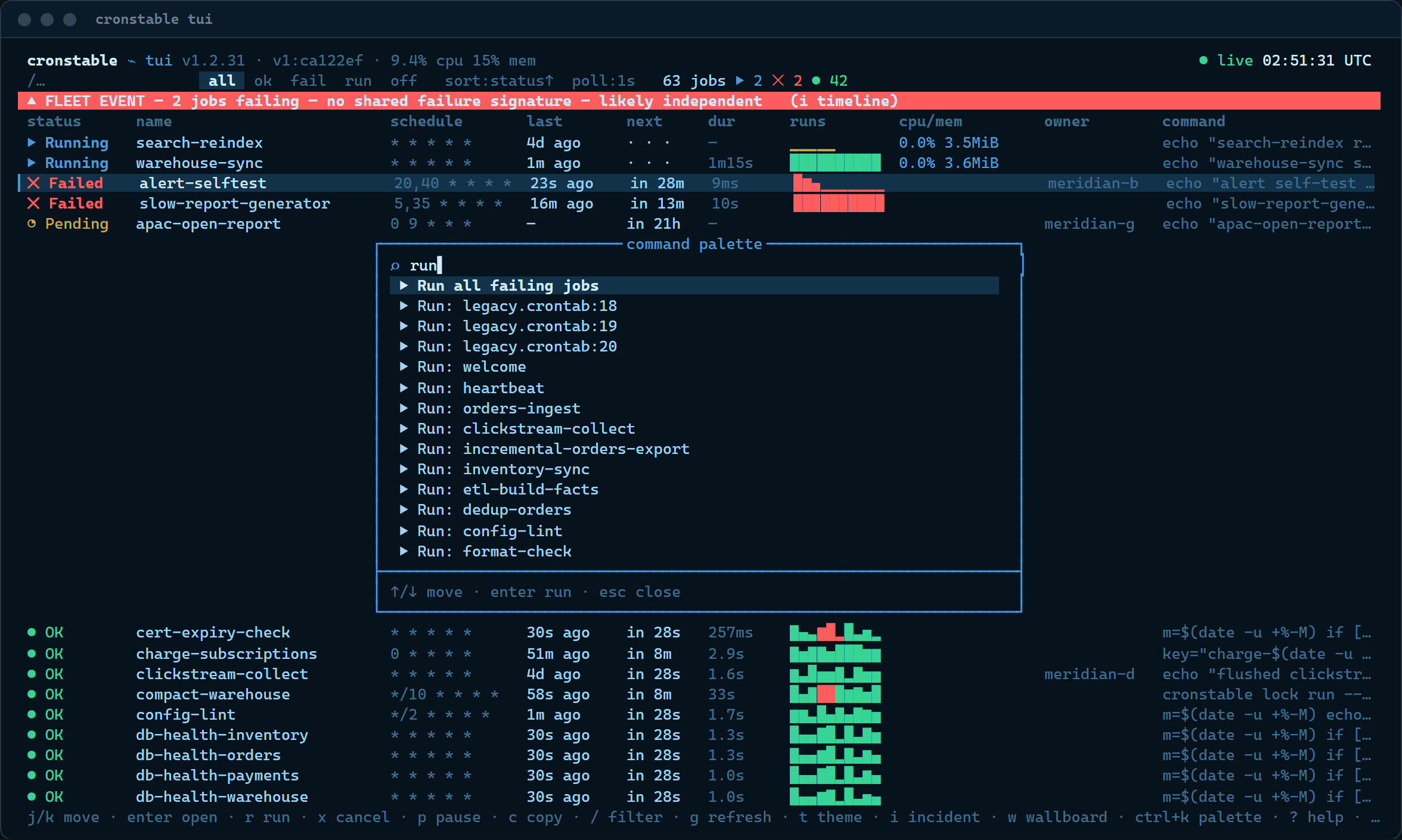Toggle the poll:1s interval setting
This screenshot has height=840, width=1402.
pyautogui.click(x=603, y=81)
